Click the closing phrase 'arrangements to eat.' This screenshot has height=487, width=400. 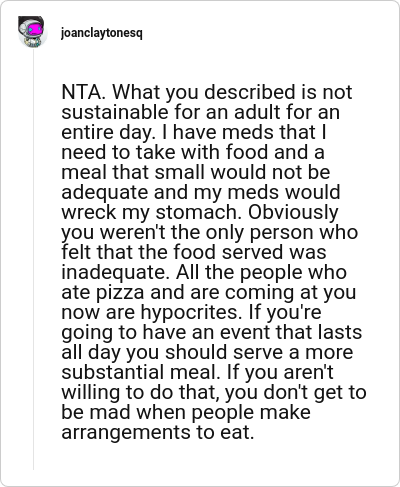click(x=158, y=433)
